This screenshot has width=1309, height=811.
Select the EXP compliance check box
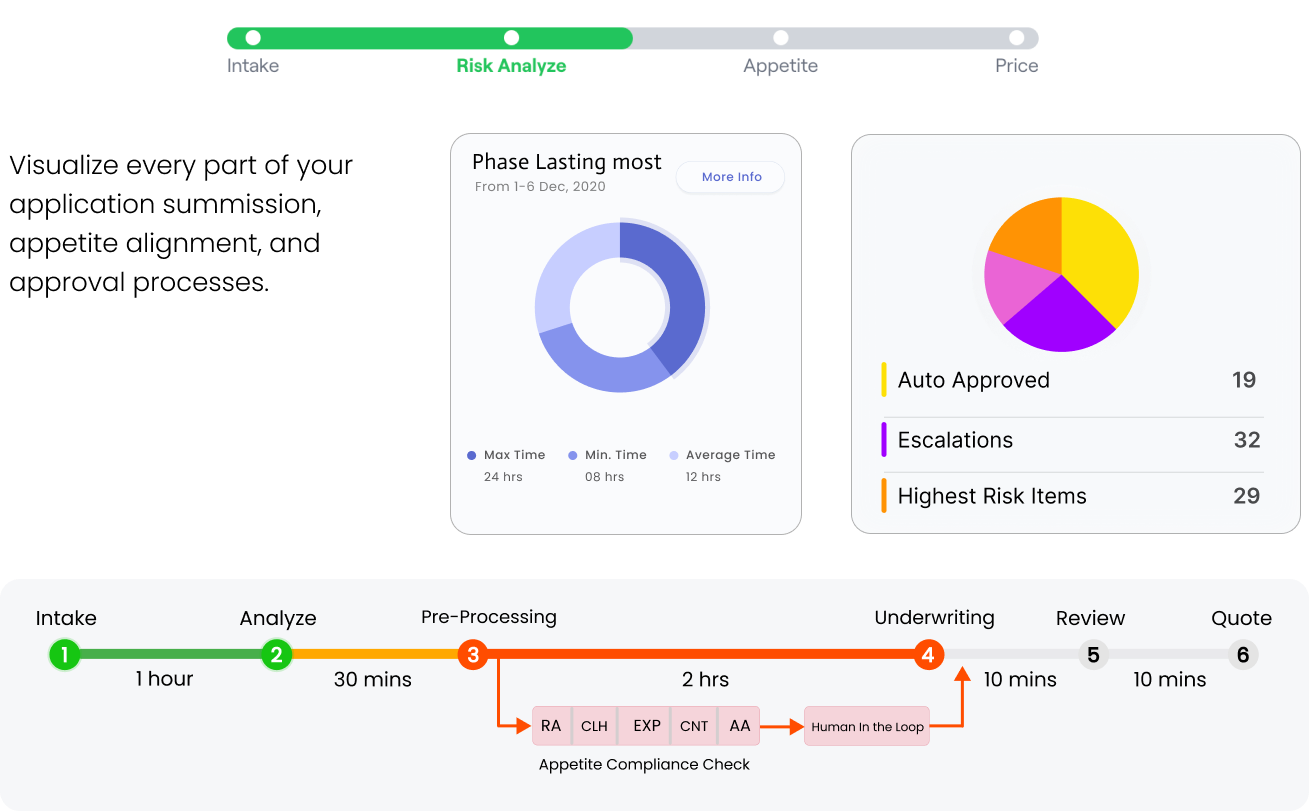point(647,726)
